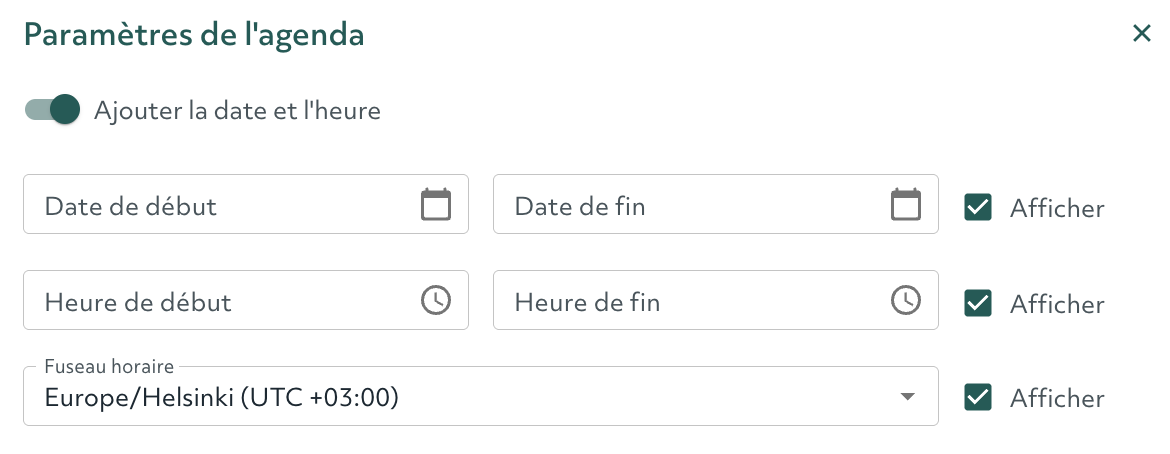Click the Ajouter la date et l'heure label text
The width and height of the screenshot is (1170, 454).
(x=237, y=111)
